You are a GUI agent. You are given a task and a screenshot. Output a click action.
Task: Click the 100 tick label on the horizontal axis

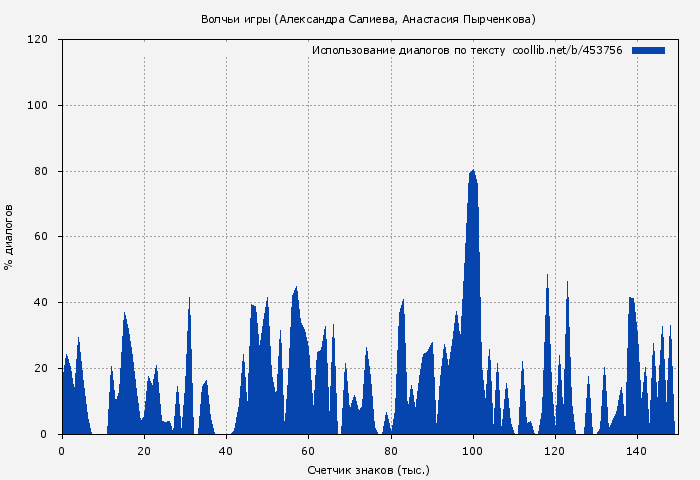[472, 450]
